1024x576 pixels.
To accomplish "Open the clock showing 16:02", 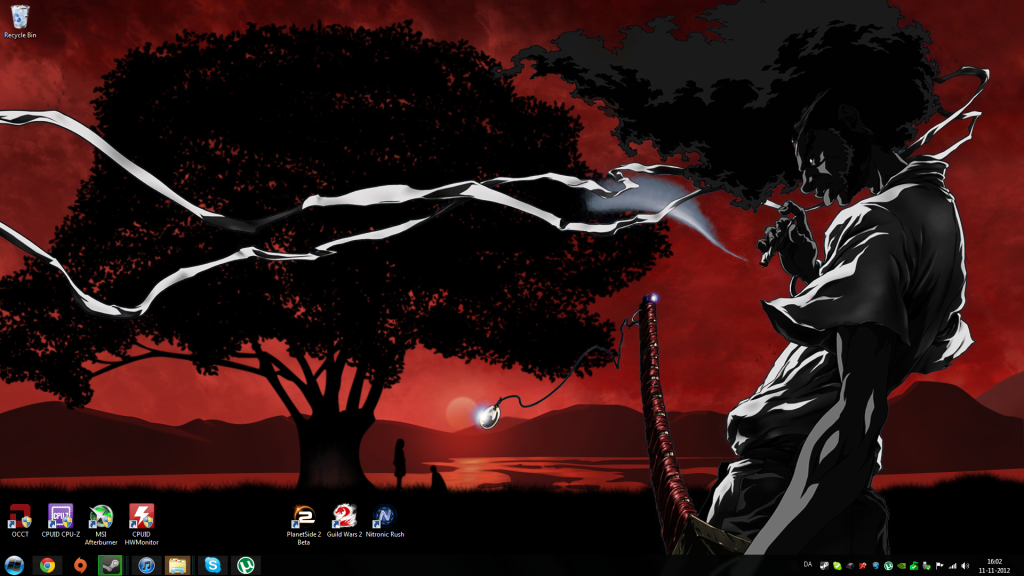I will [994, 566].
